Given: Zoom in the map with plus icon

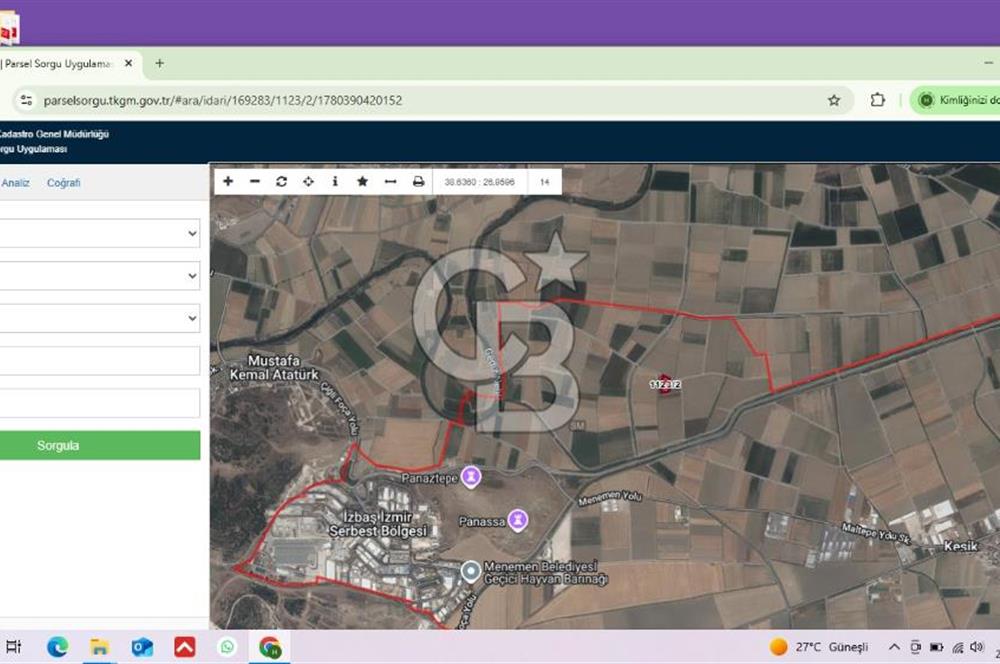Looking at the screenshot, I should pos(228,182).
